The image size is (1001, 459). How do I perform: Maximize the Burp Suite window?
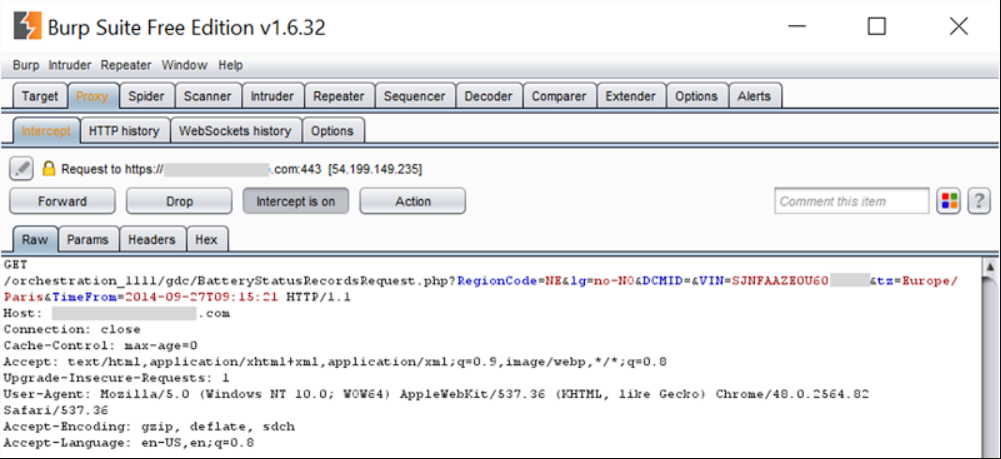[877, 26]
